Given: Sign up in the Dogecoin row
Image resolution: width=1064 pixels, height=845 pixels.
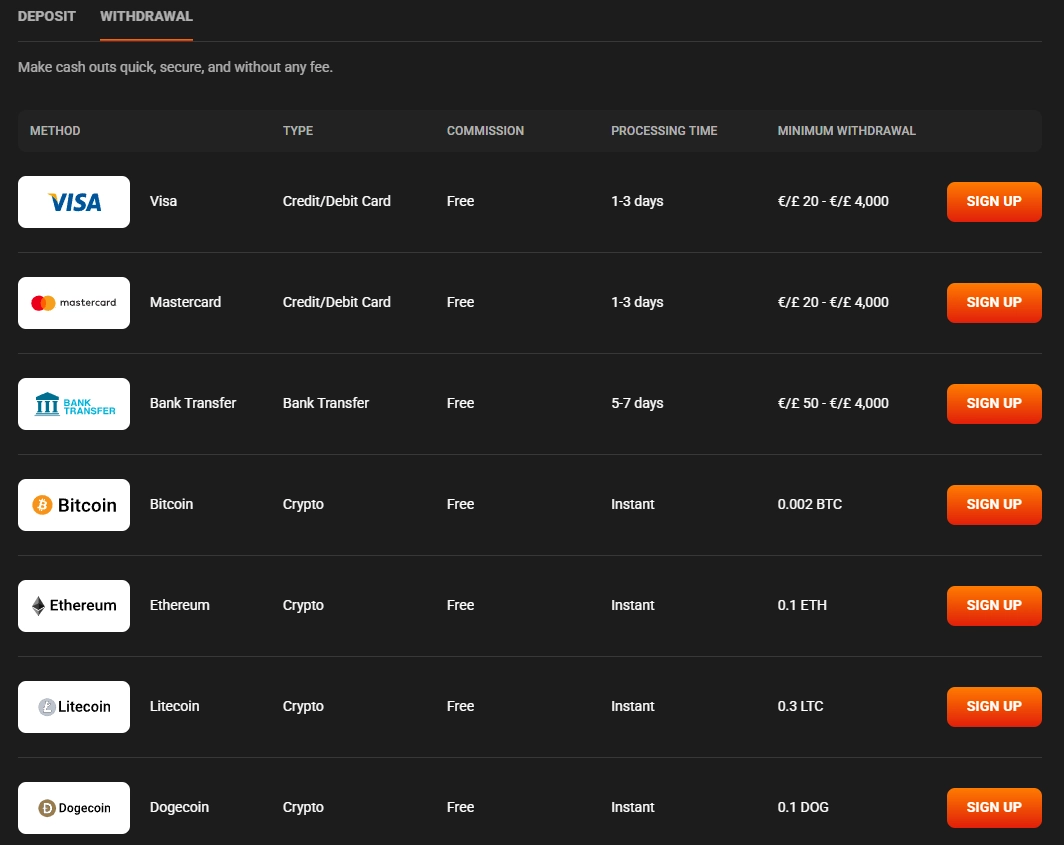Looking at the screenshot, I should coord(994,808).
